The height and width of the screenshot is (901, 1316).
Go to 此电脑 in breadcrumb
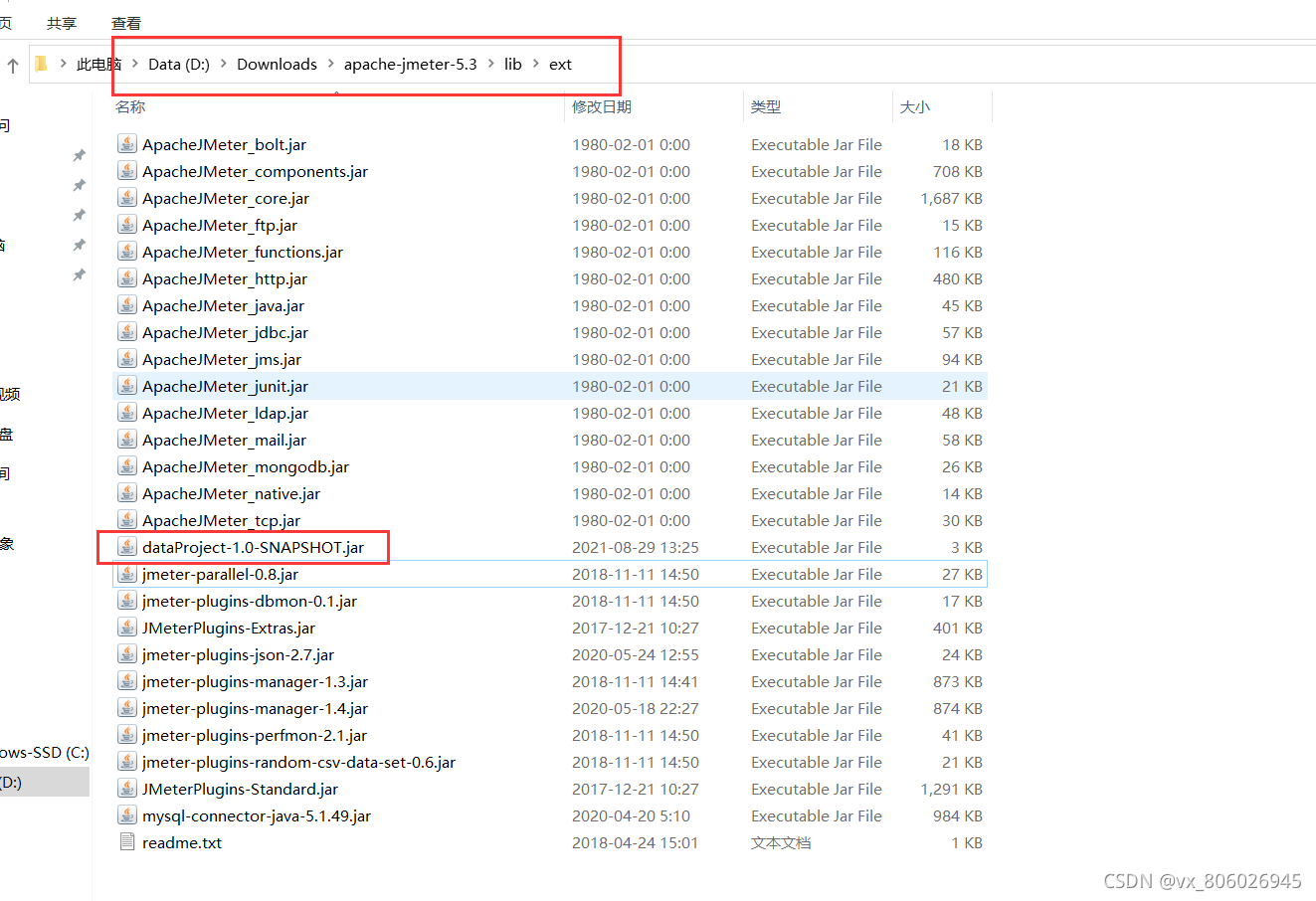click(98, 64)
